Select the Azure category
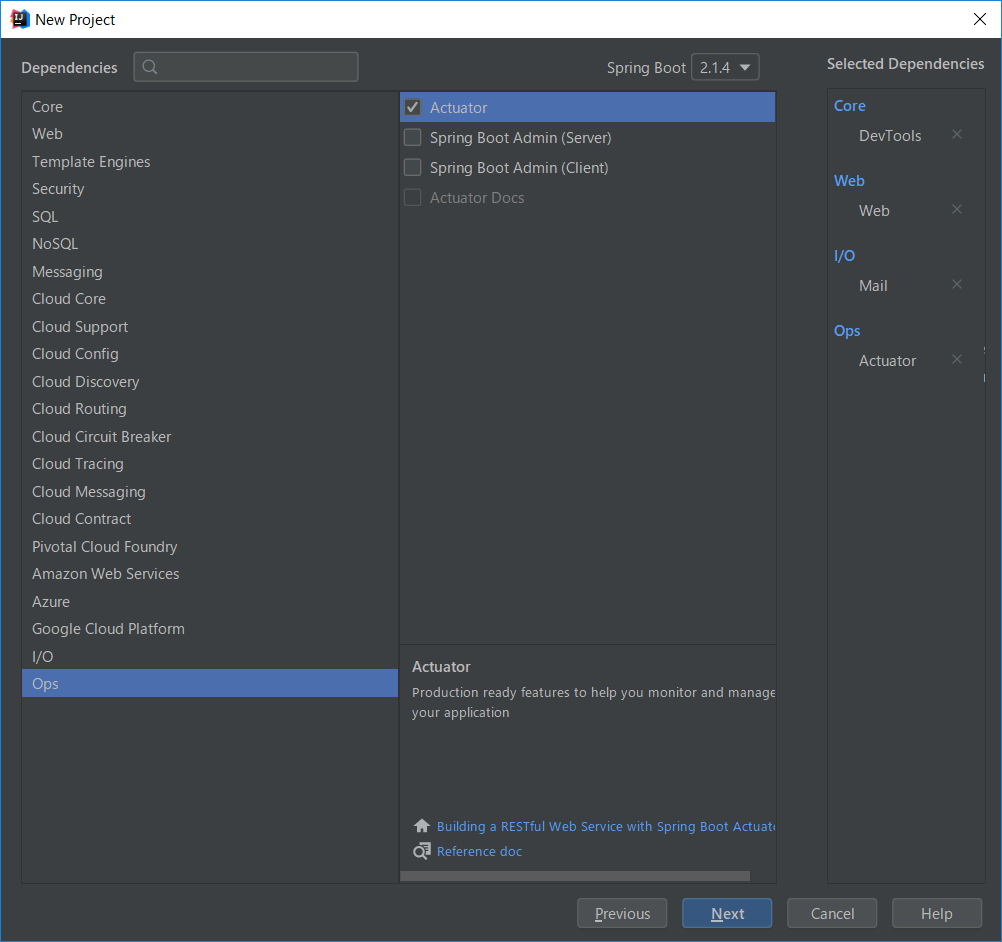This screenshot has height=942, width=1002. (210, 601)
